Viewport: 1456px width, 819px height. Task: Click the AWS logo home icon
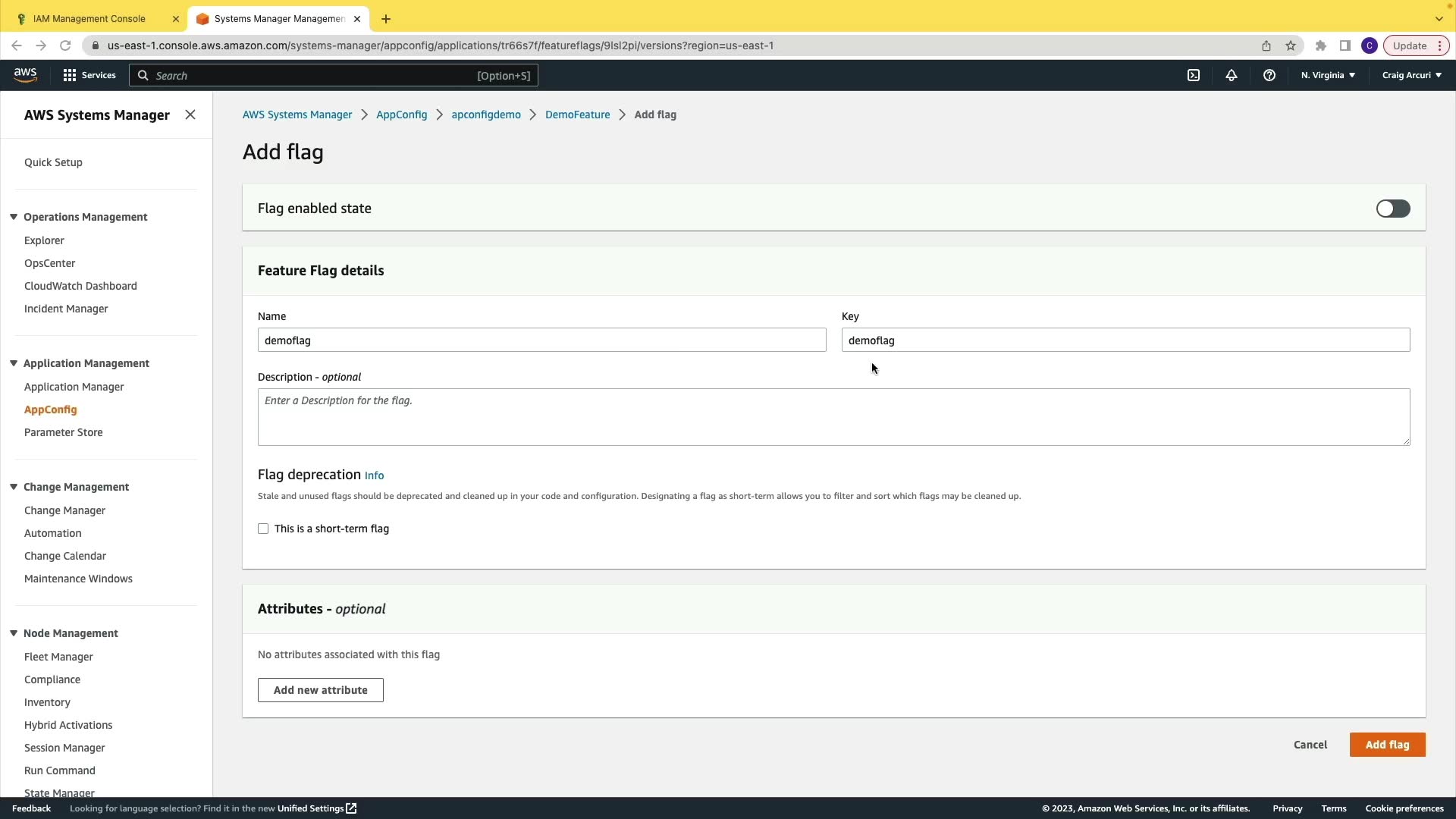pos(25,74)
